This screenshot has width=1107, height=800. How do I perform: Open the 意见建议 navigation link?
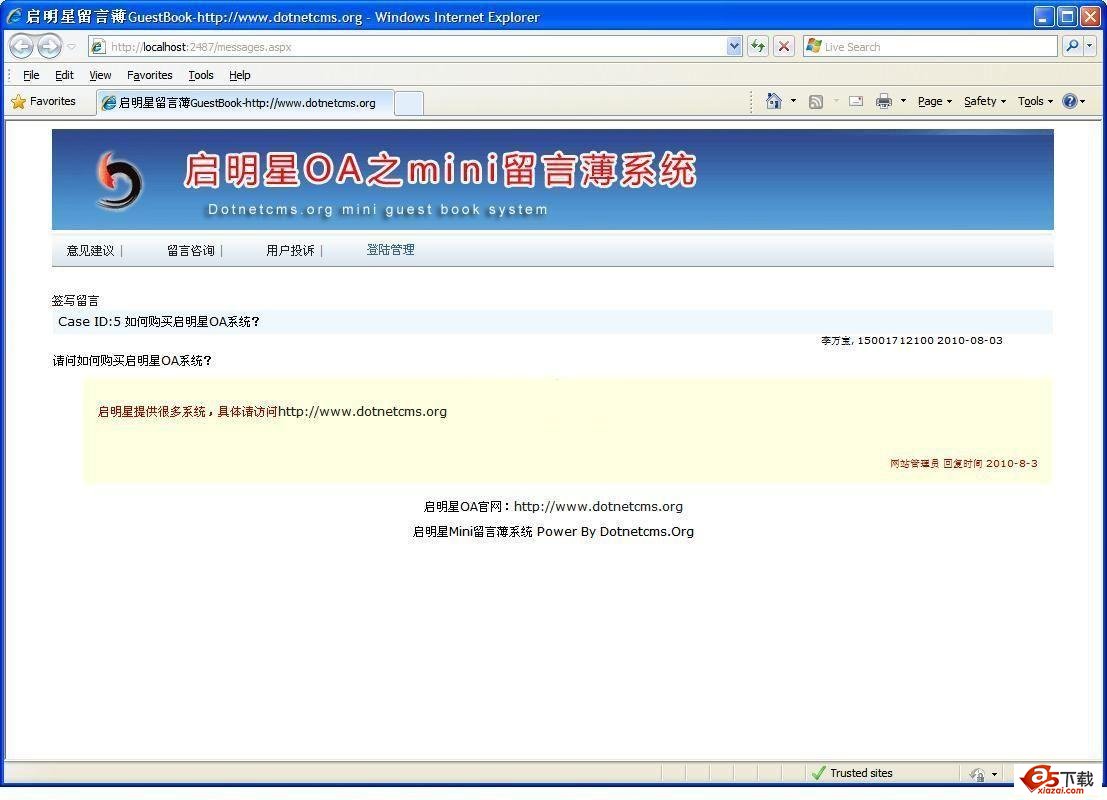tap(90, 251)
